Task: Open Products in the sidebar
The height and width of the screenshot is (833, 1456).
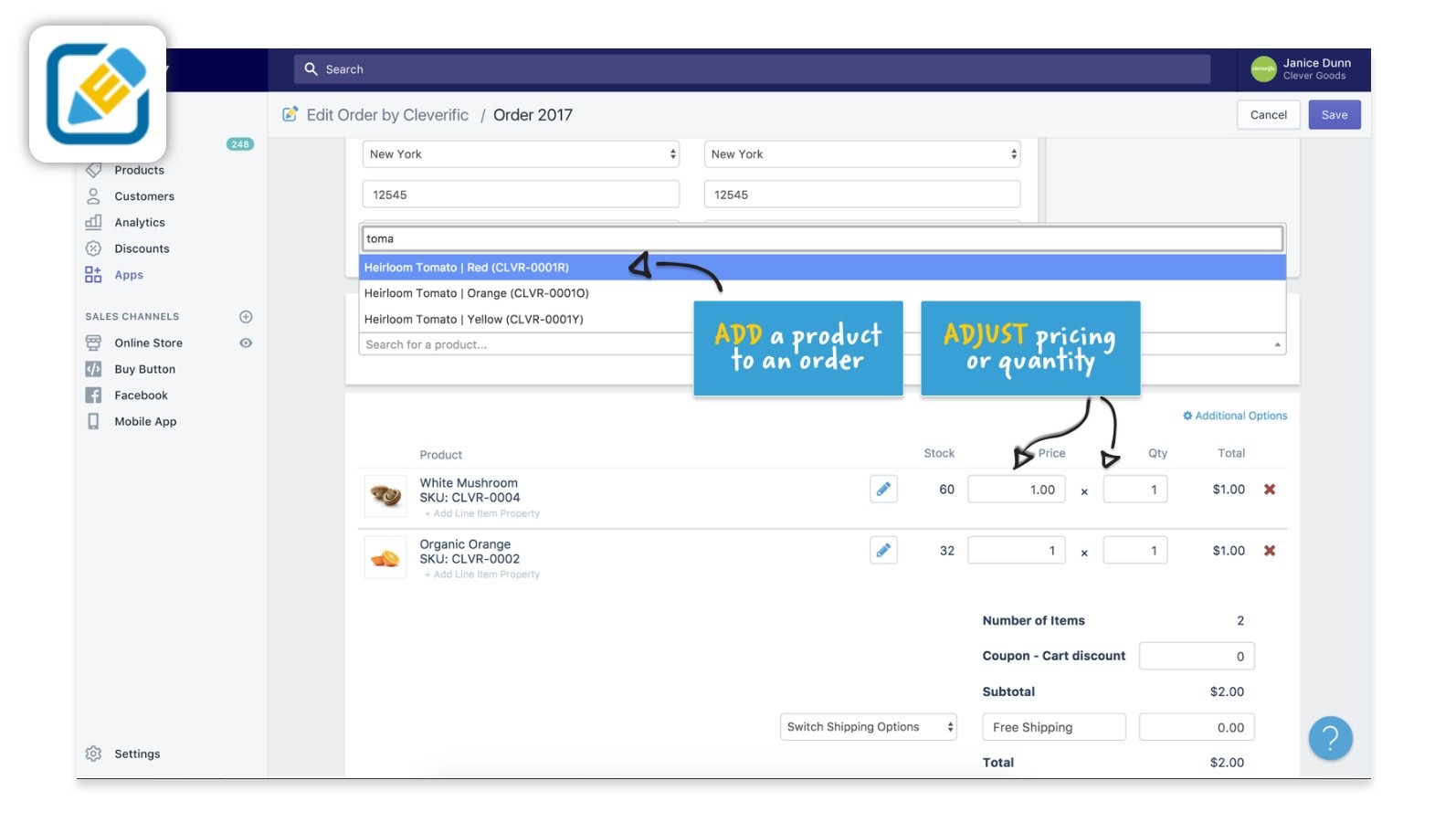Action: tap(139, 170)
